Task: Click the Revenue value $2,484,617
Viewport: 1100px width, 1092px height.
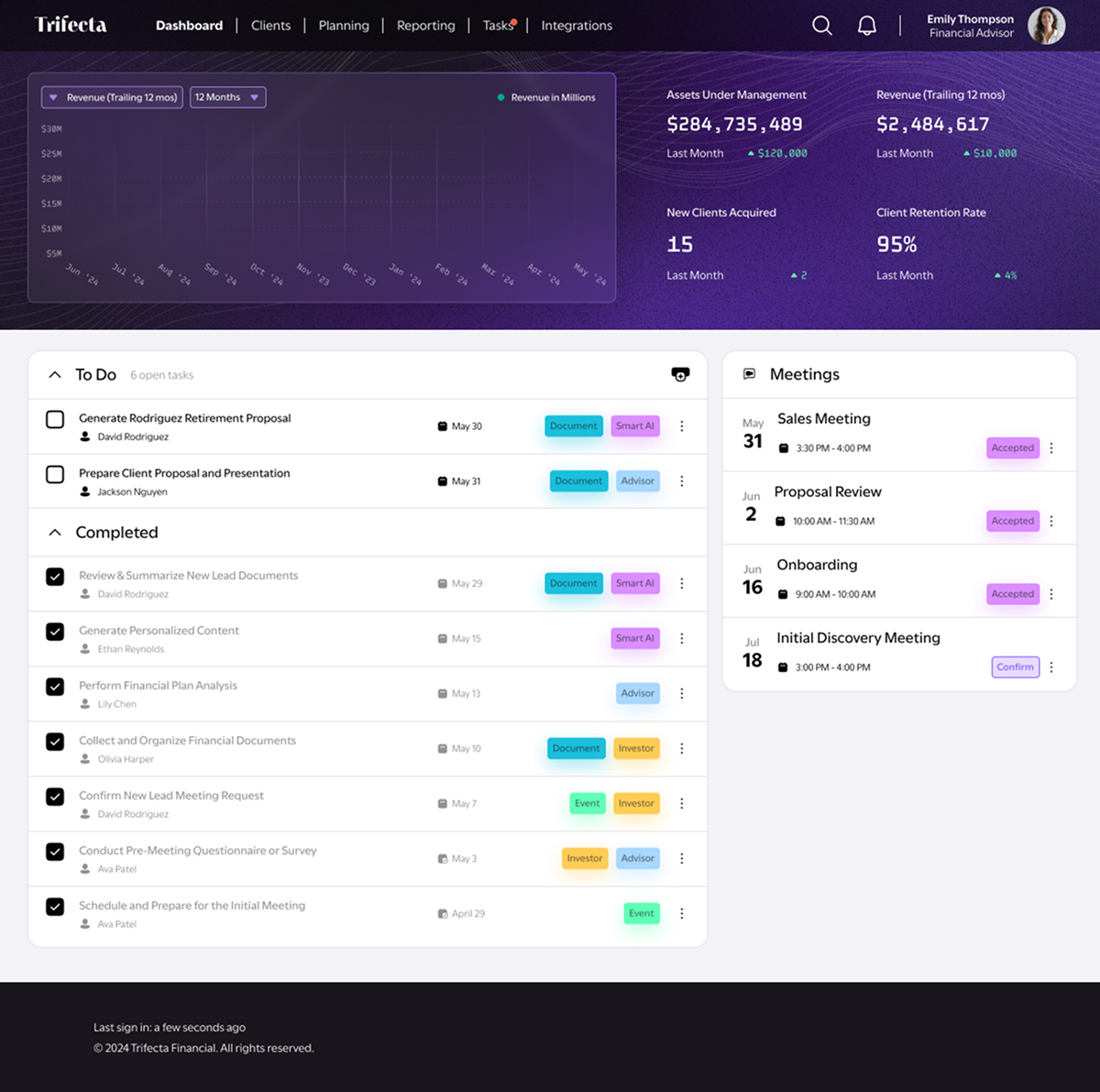Action: (x=932, y=125)
